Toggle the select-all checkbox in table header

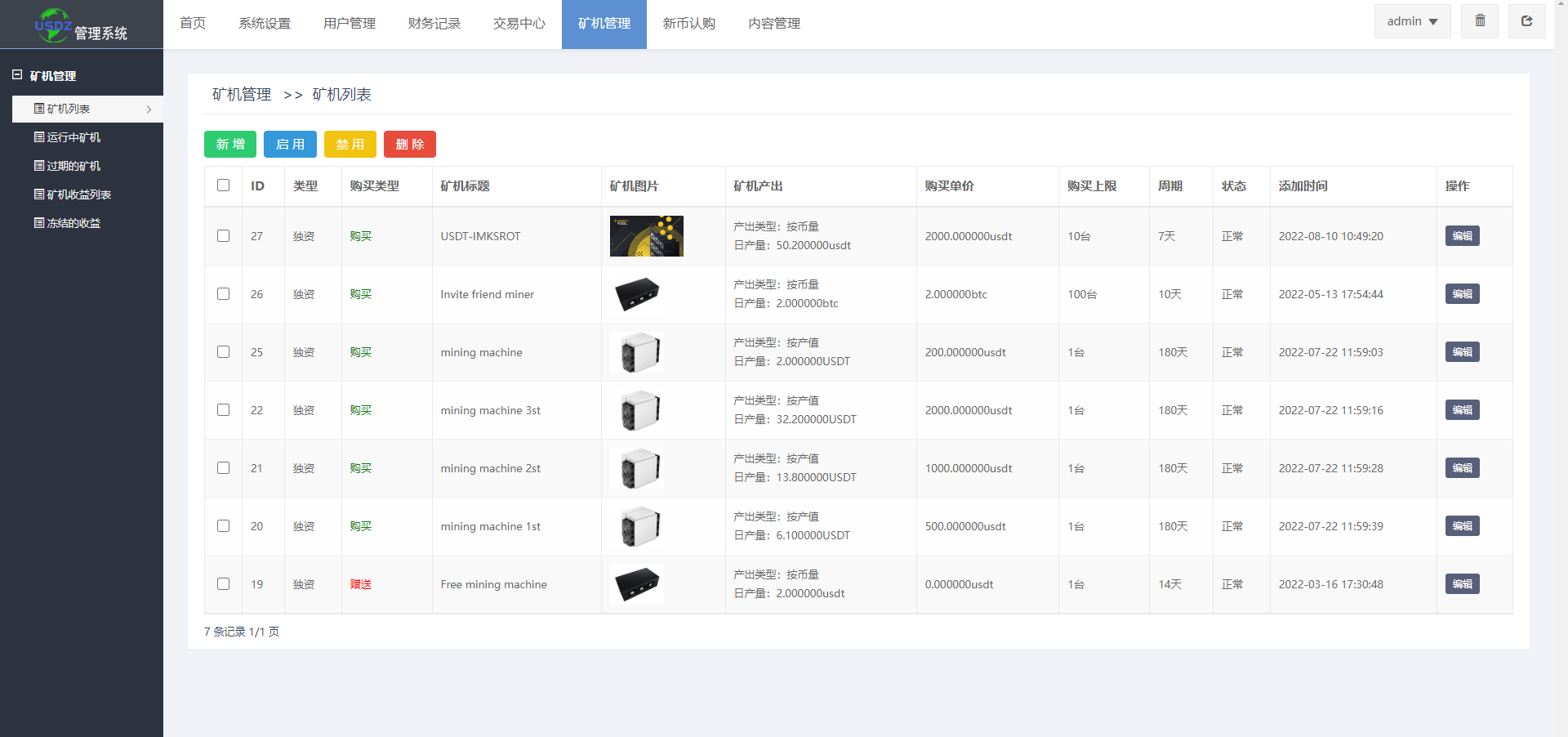223,185
